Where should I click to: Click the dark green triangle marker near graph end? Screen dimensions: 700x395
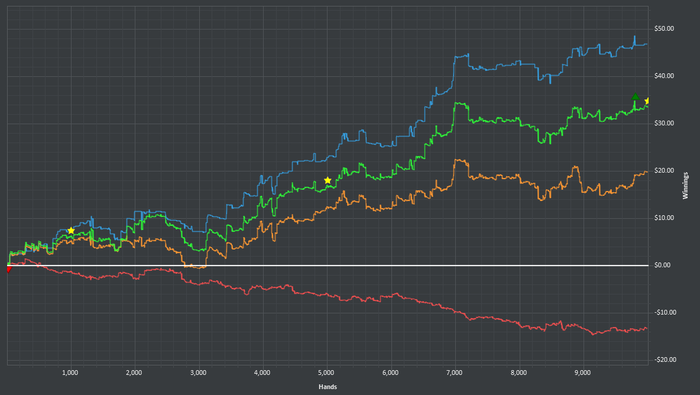point(635,96)
